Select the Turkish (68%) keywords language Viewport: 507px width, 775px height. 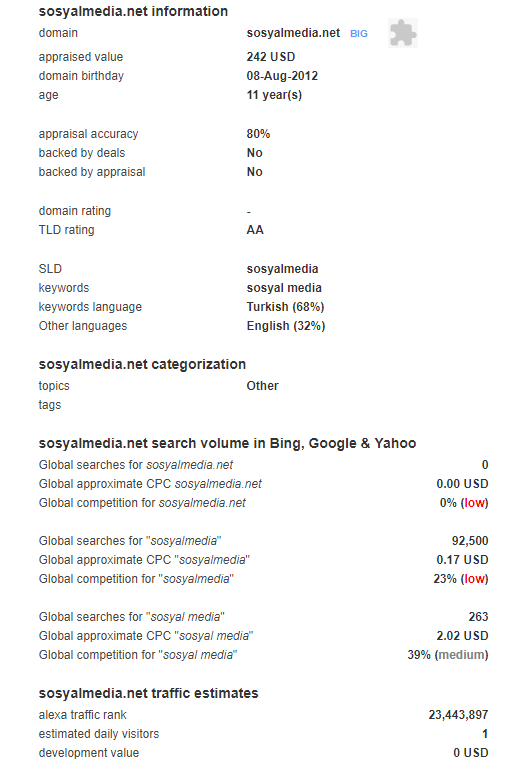tap(285, 307)
